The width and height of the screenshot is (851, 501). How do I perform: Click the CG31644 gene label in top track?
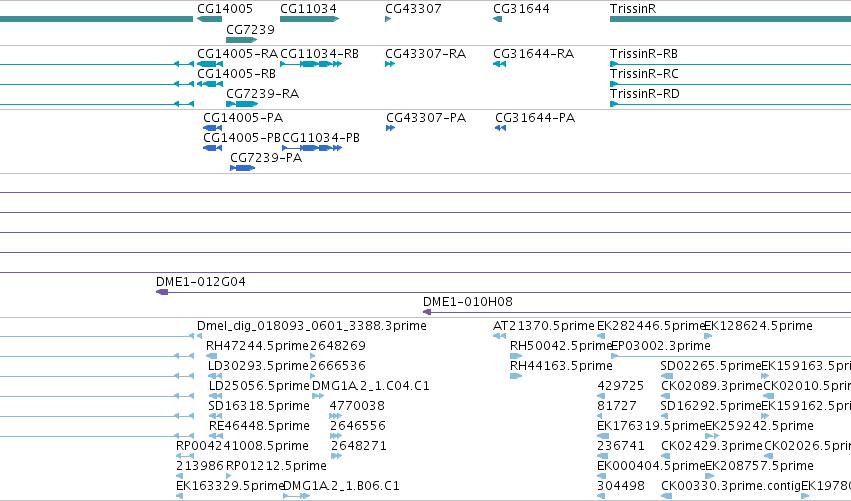click(x=521, y=9)
